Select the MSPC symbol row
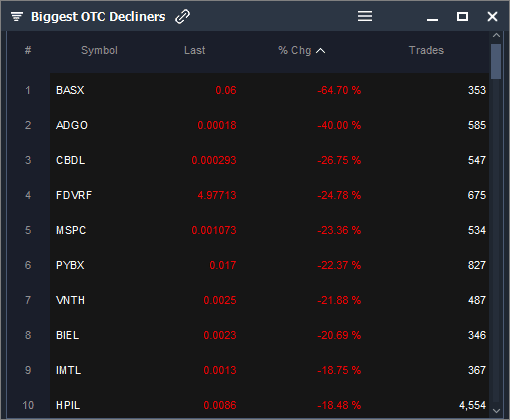This screenshot has width=510, height=420. pos(269,230)
